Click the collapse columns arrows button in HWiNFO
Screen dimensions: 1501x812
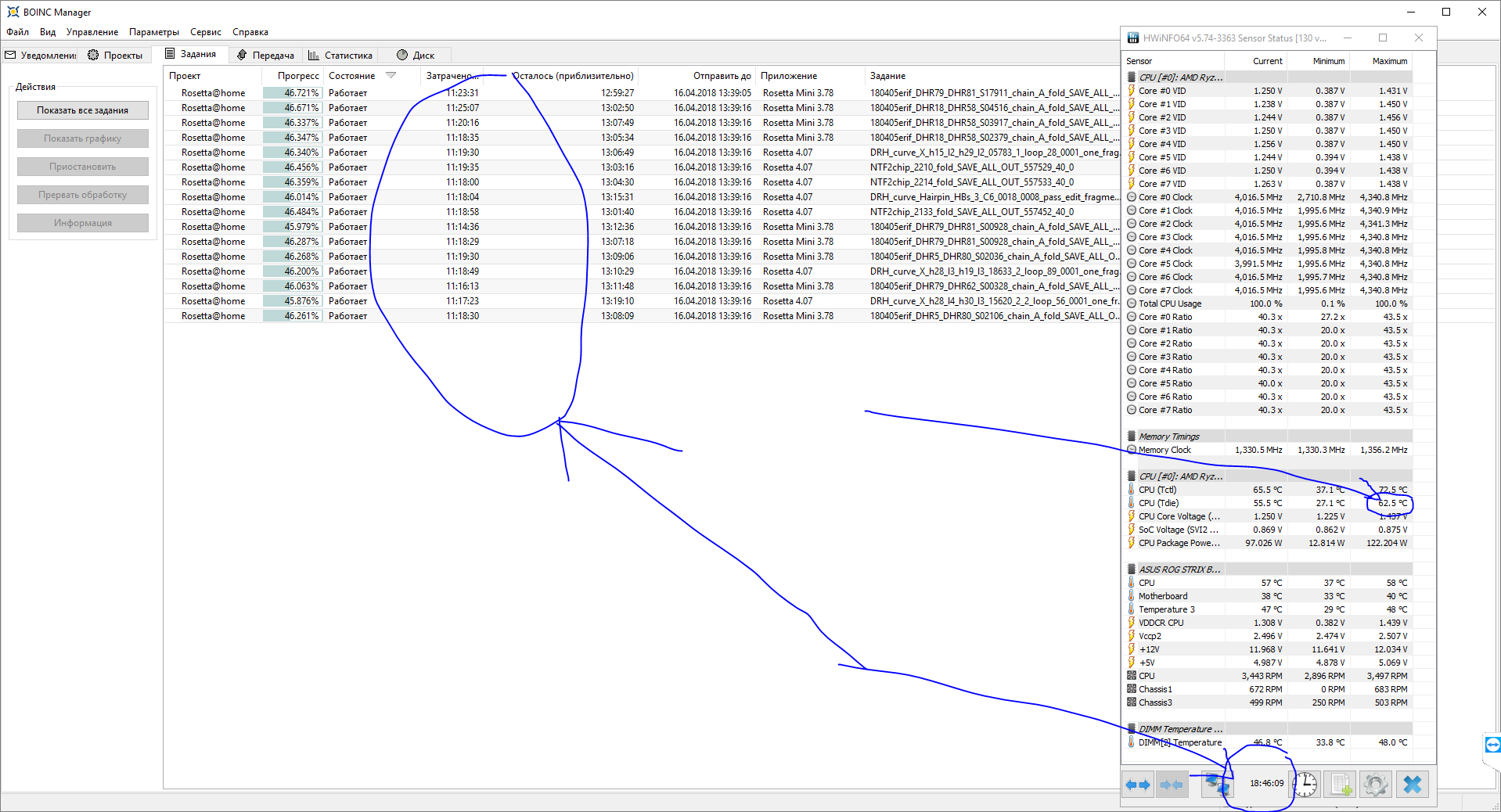(1172, 784)
